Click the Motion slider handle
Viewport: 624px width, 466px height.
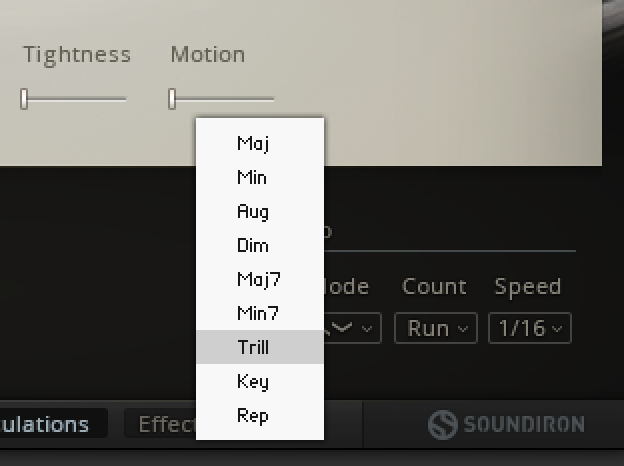point(172,99)
